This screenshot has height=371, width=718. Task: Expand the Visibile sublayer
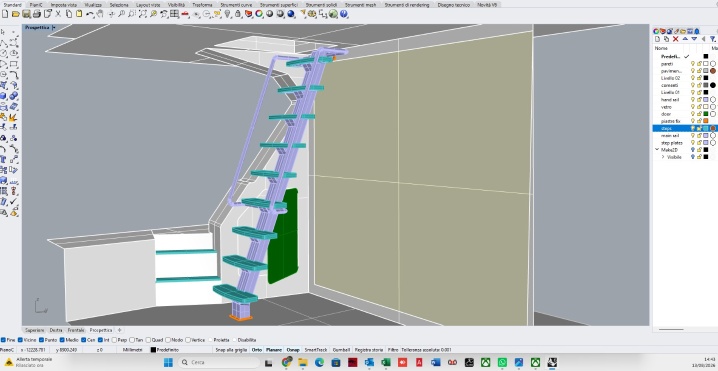662,157
